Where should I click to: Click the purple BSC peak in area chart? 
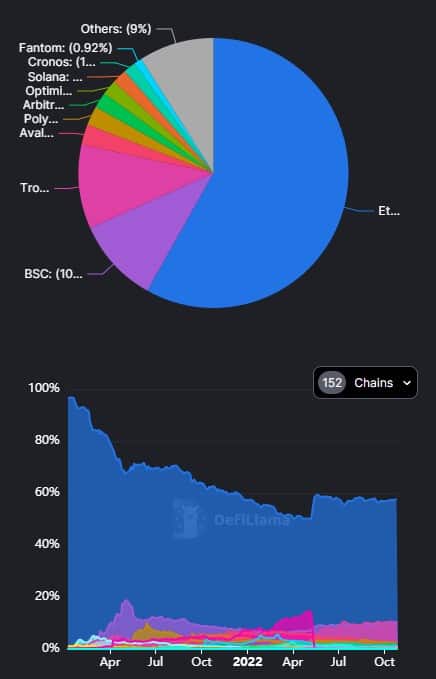pos(126,607)
